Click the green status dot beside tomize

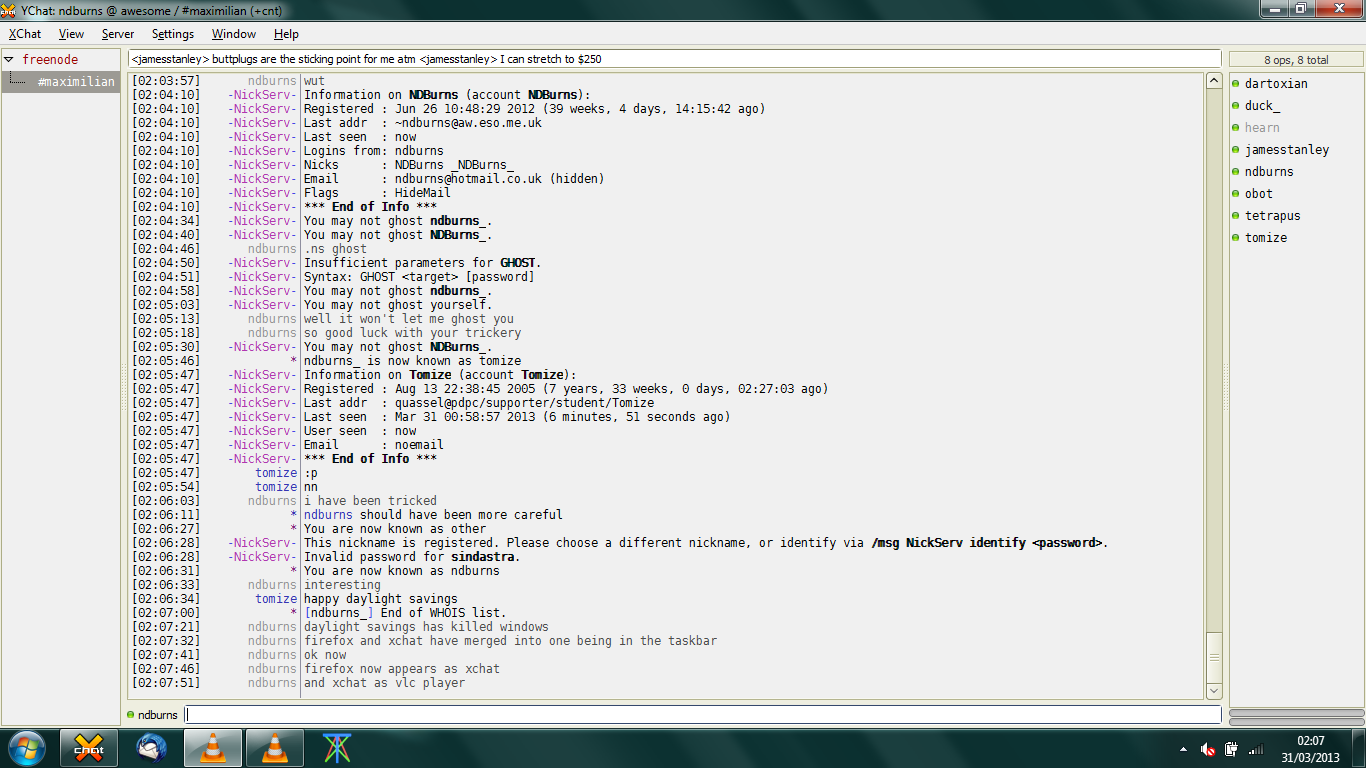[1236, 238]
